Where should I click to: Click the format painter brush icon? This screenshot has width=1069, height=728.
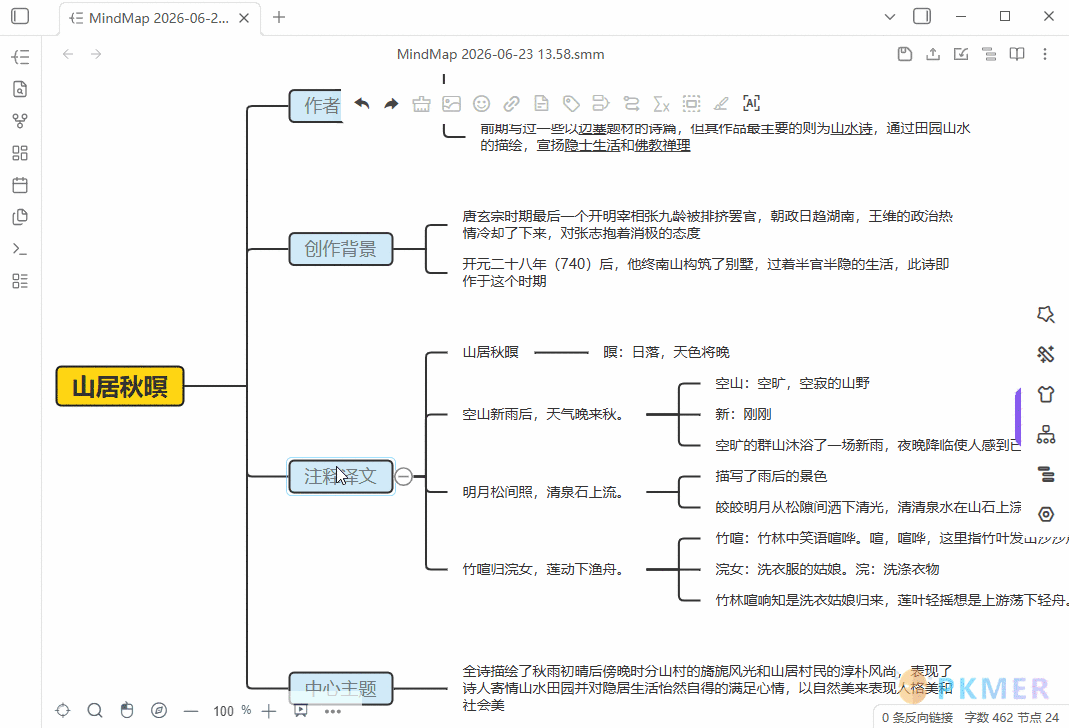pos(421,104)
